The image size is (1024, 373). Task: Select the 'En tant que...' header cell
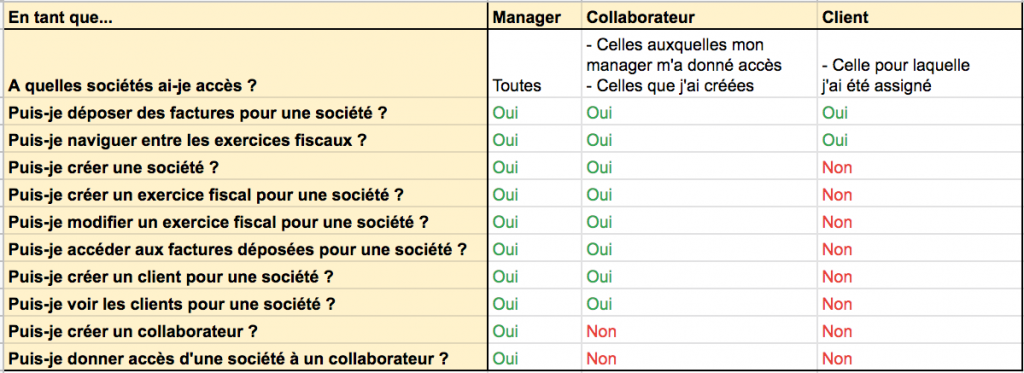click(246, 18)
